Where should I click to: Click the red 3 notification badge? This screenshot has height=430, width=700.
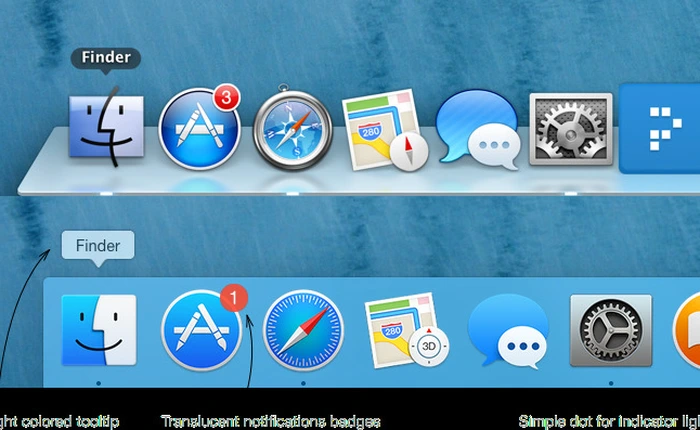(x=227, y=97)
